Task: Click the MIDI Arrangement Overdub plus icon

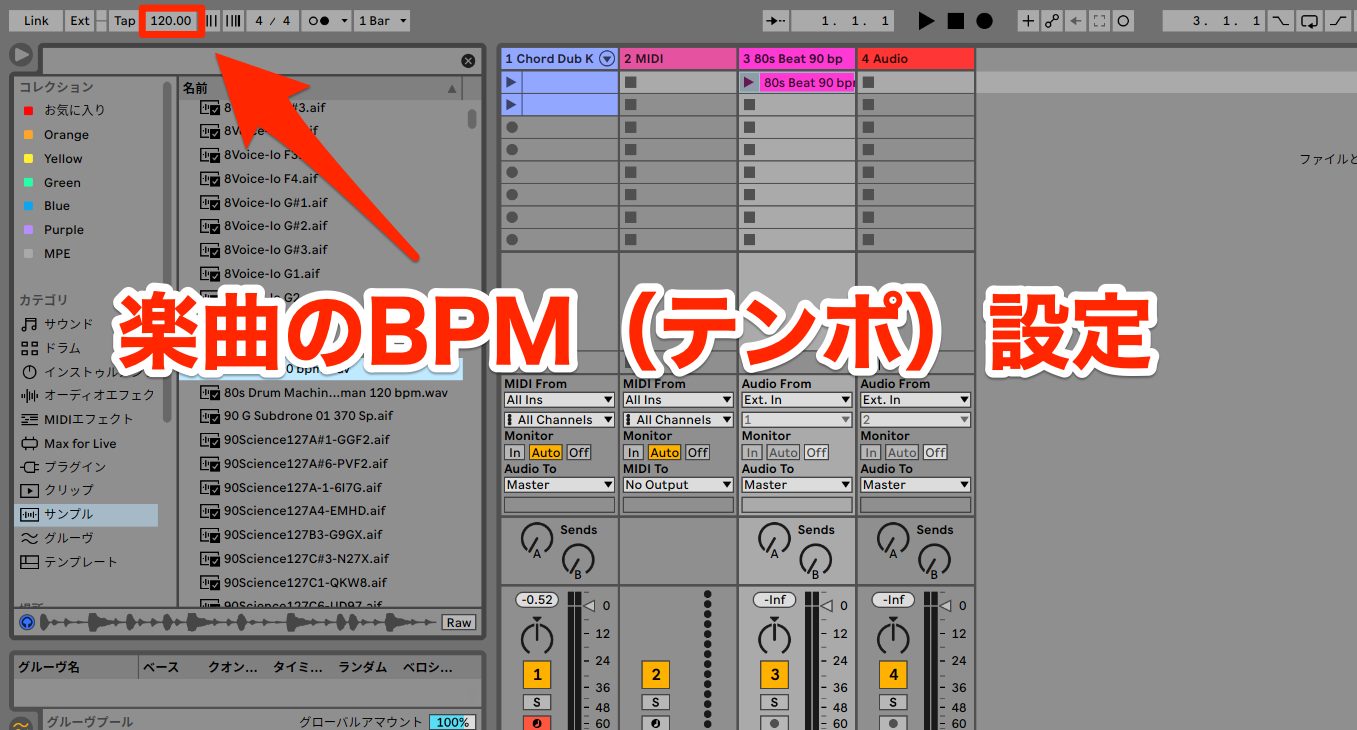Action: (1029, 20)
